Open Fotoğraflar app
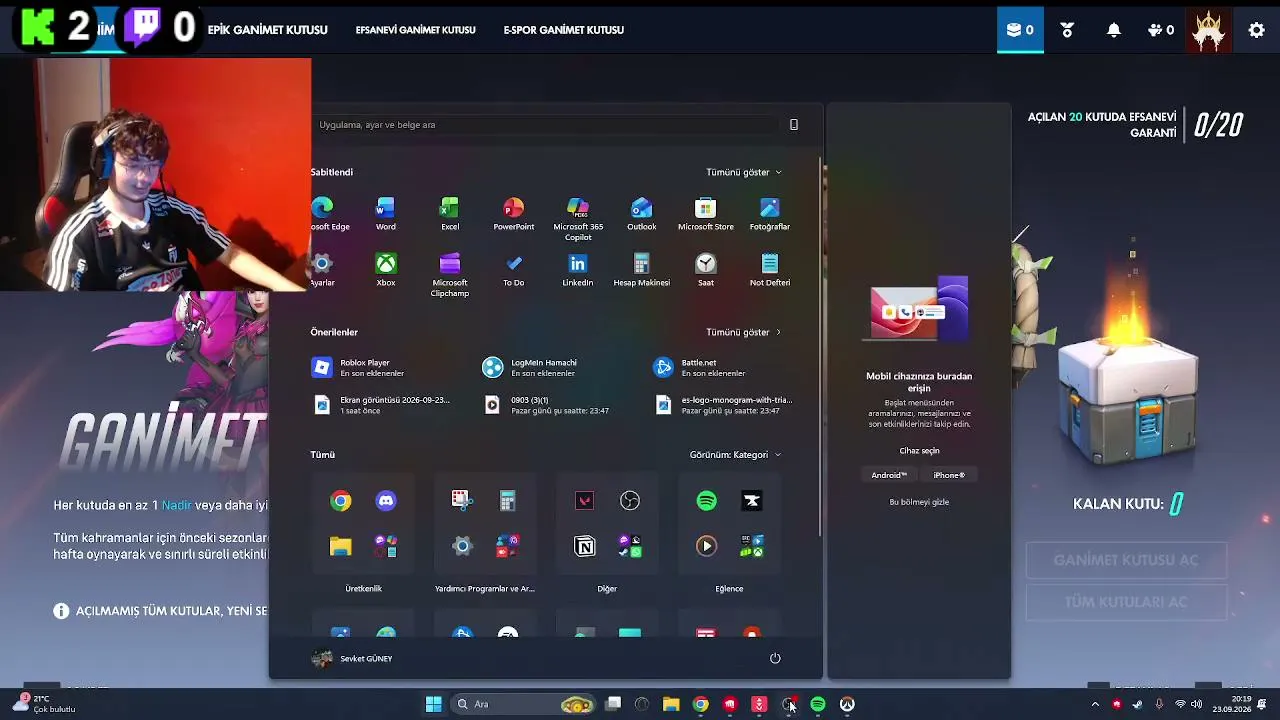 coord(770,213)
